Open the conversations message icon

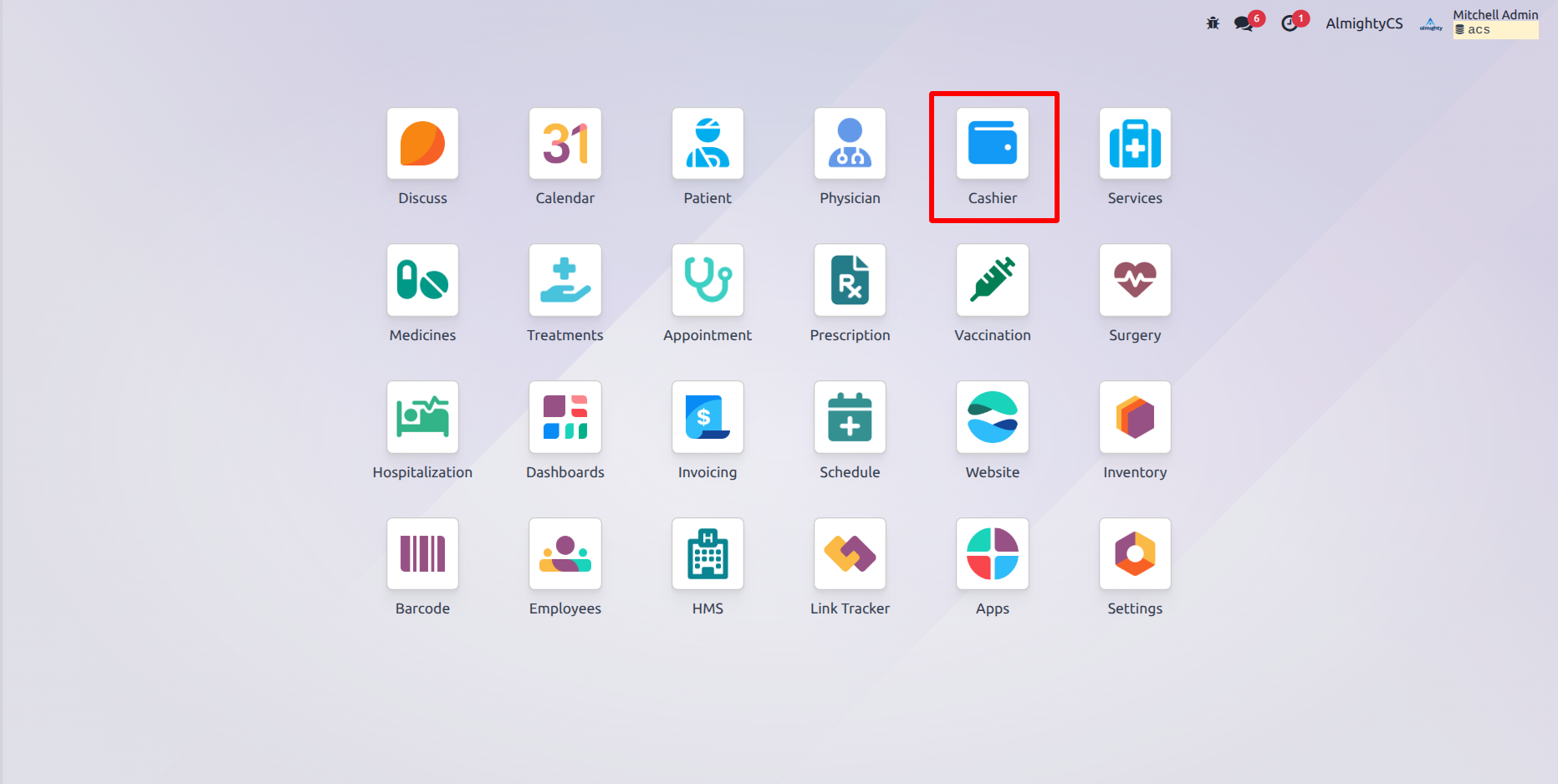click(x=1244, y=23)
